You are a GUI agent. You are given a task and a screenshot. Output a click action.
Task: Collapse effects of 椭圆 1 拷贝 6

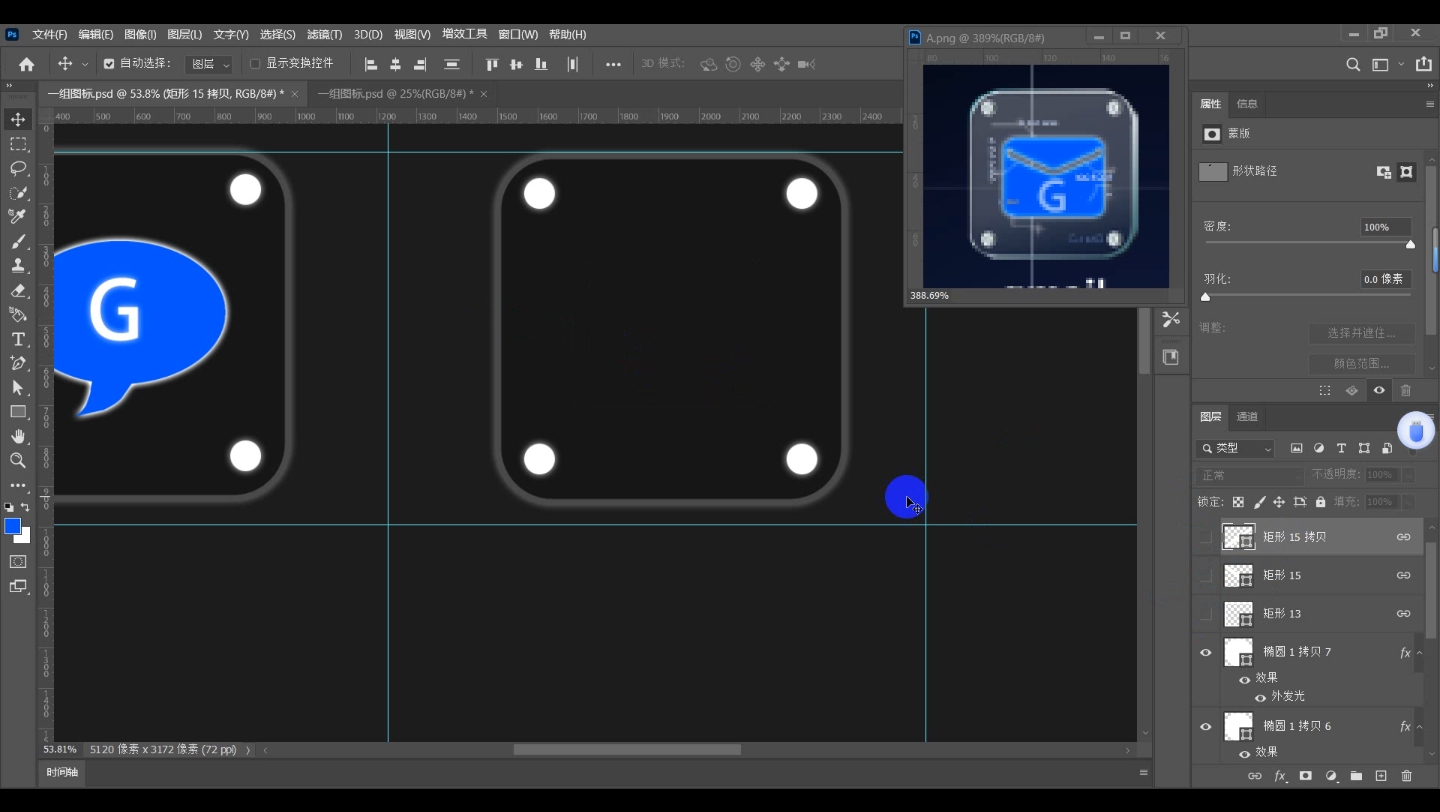[x=1419, y=727]
